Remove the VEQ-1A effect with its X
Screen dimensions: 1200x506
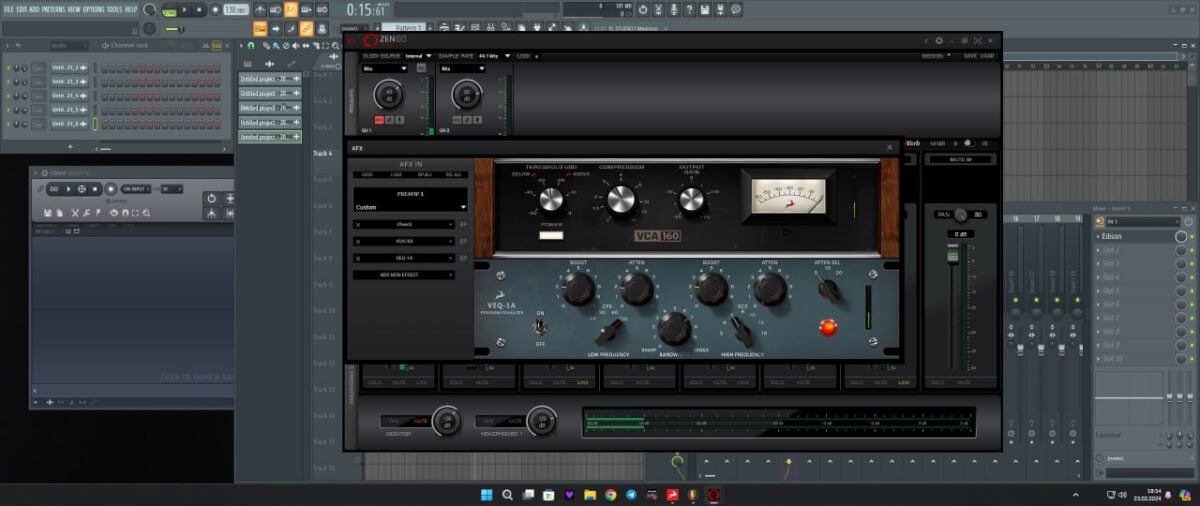[x=358, y=258]
